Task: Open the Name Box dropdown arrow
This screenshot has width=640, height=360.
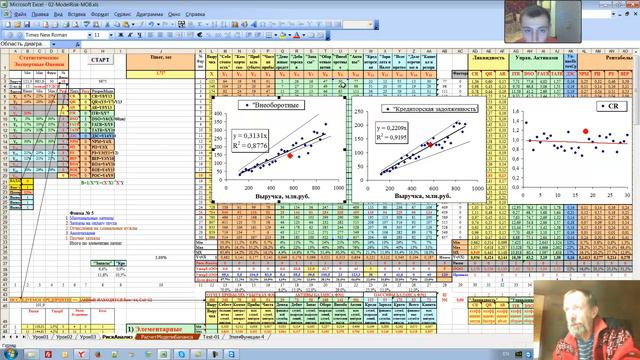Action: point(54,44)
